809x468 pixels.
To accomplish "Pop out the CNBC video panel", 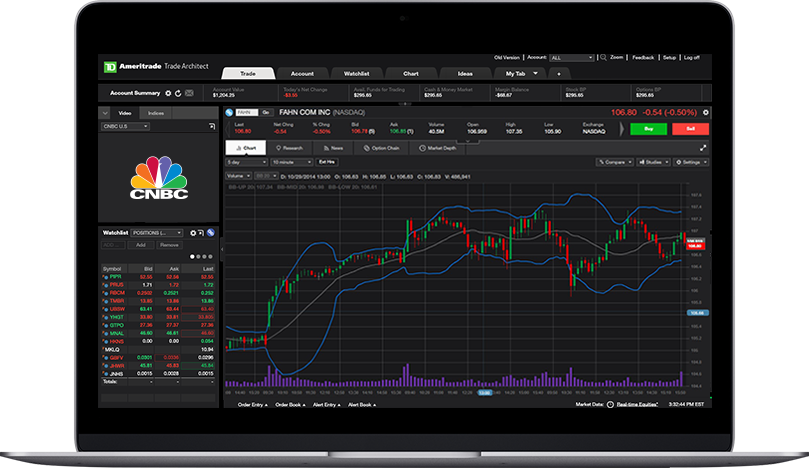I will click(x=212, y=126).
